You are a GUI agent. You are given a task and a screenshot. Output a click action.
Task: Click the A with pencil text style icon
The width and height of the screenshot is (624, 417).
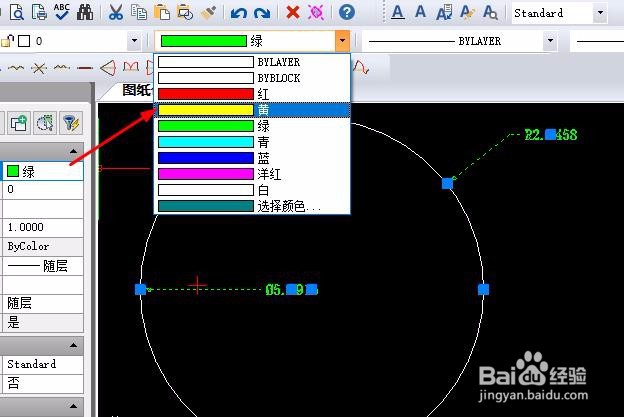(467, 12)
